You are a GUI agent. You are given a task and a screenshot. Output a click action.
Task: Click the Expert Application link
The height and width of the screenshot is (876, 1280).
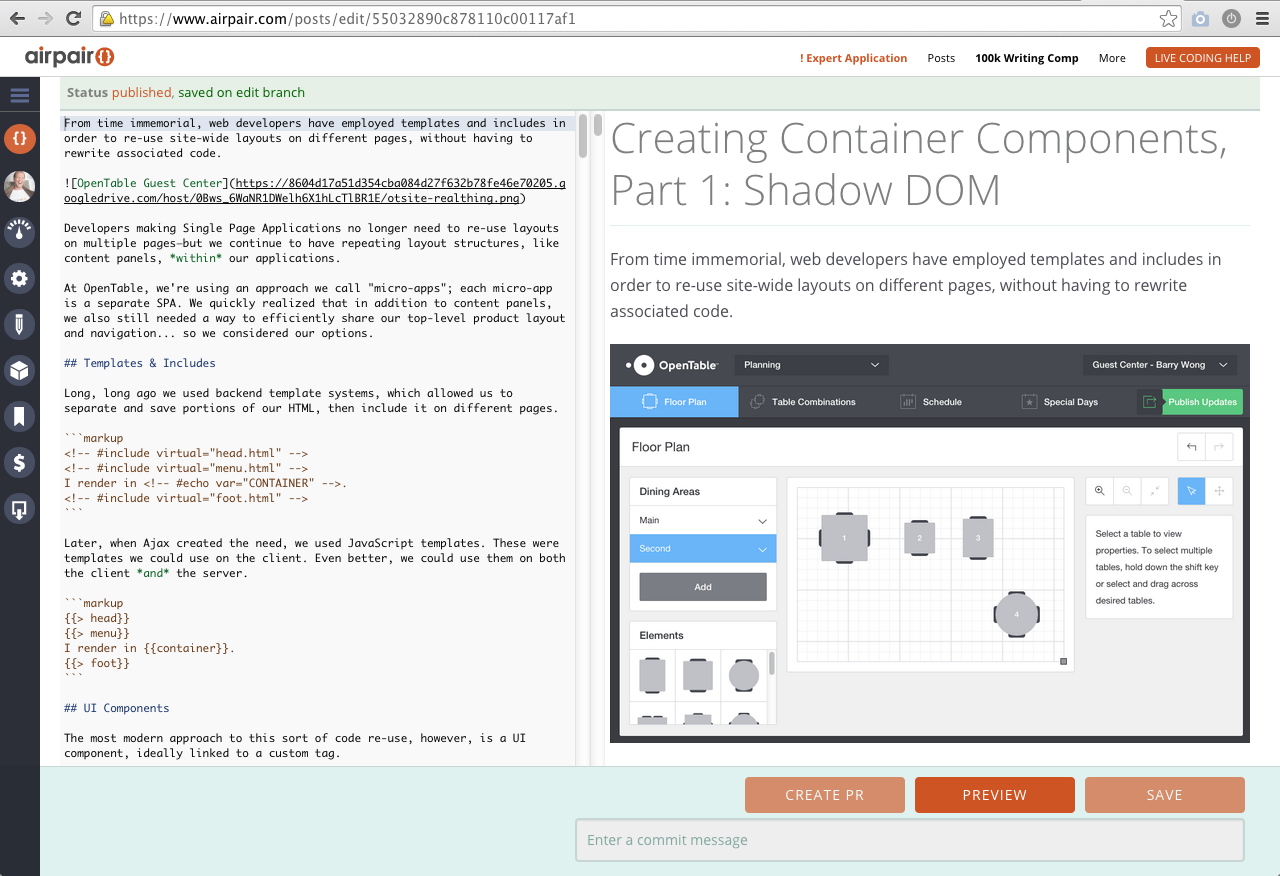coord(853,58)
